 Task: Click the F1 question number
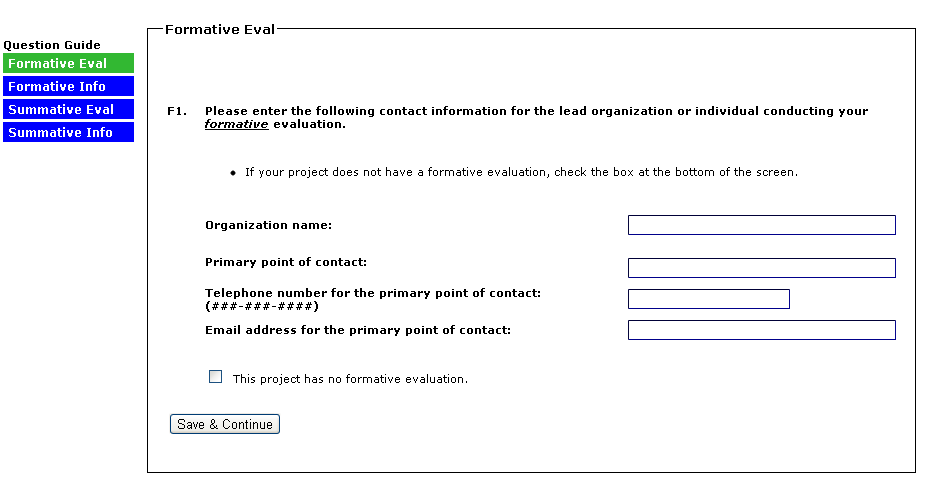click(x=177, y=111)
